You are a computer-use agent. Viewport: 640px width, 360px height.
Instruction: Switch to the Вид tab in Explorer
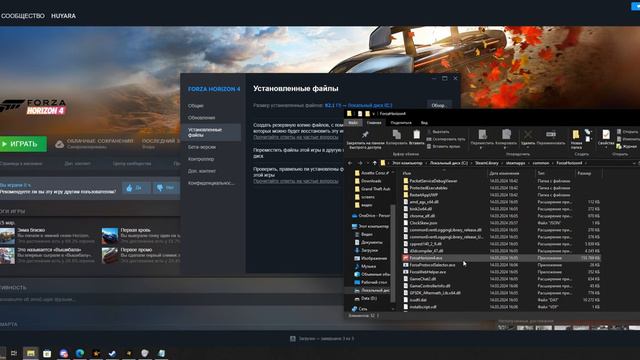[424, 122]
